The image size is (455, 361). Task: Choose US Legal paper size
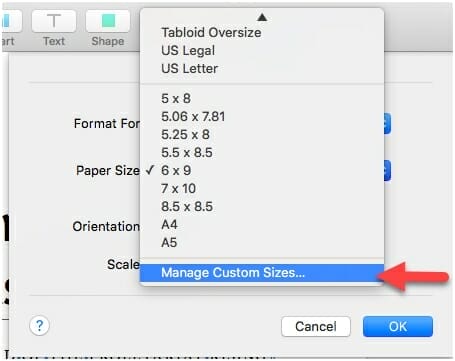262,50
